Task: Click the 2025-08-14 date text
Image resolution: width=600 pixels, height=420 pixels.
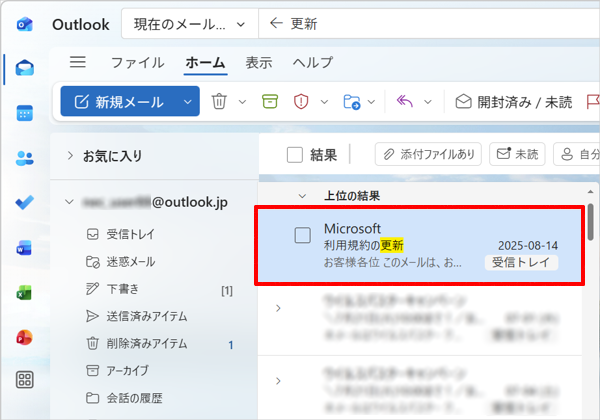Action: (528, 246)
